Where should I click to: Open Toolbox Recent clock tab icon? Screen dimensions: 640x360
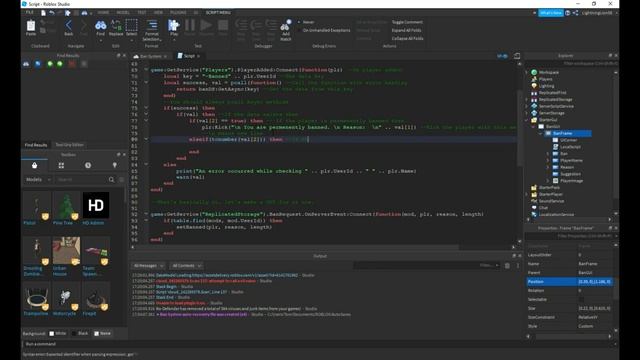click(x=88, y=165)
